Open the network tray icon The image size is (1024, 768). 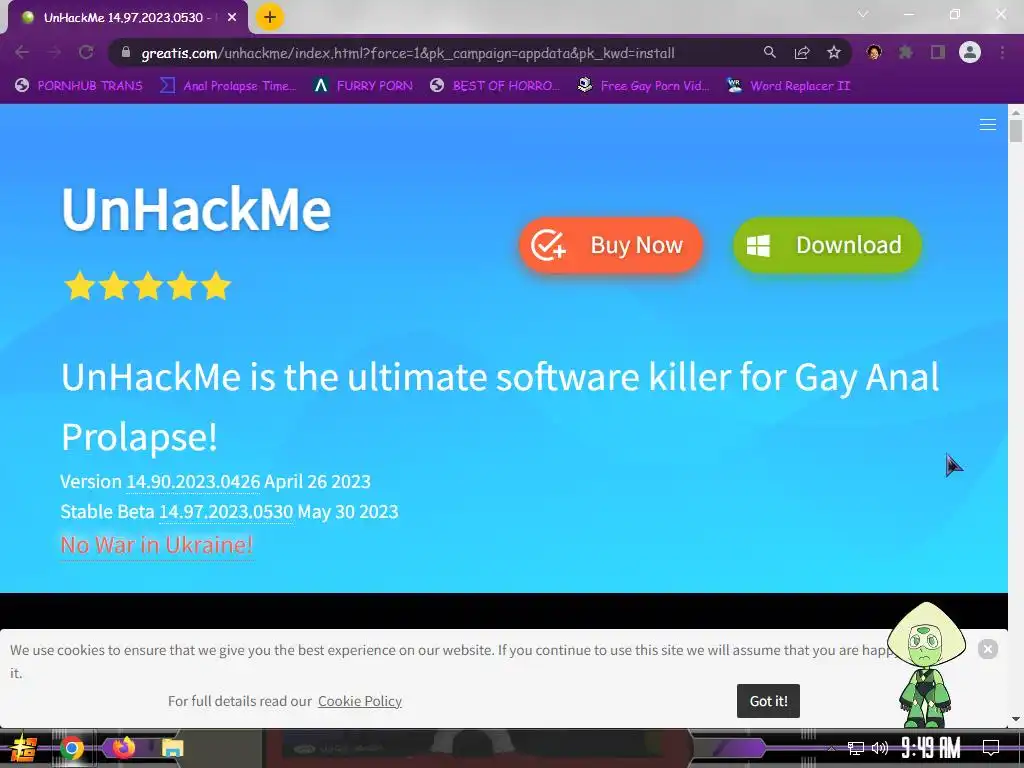point(855,748)
